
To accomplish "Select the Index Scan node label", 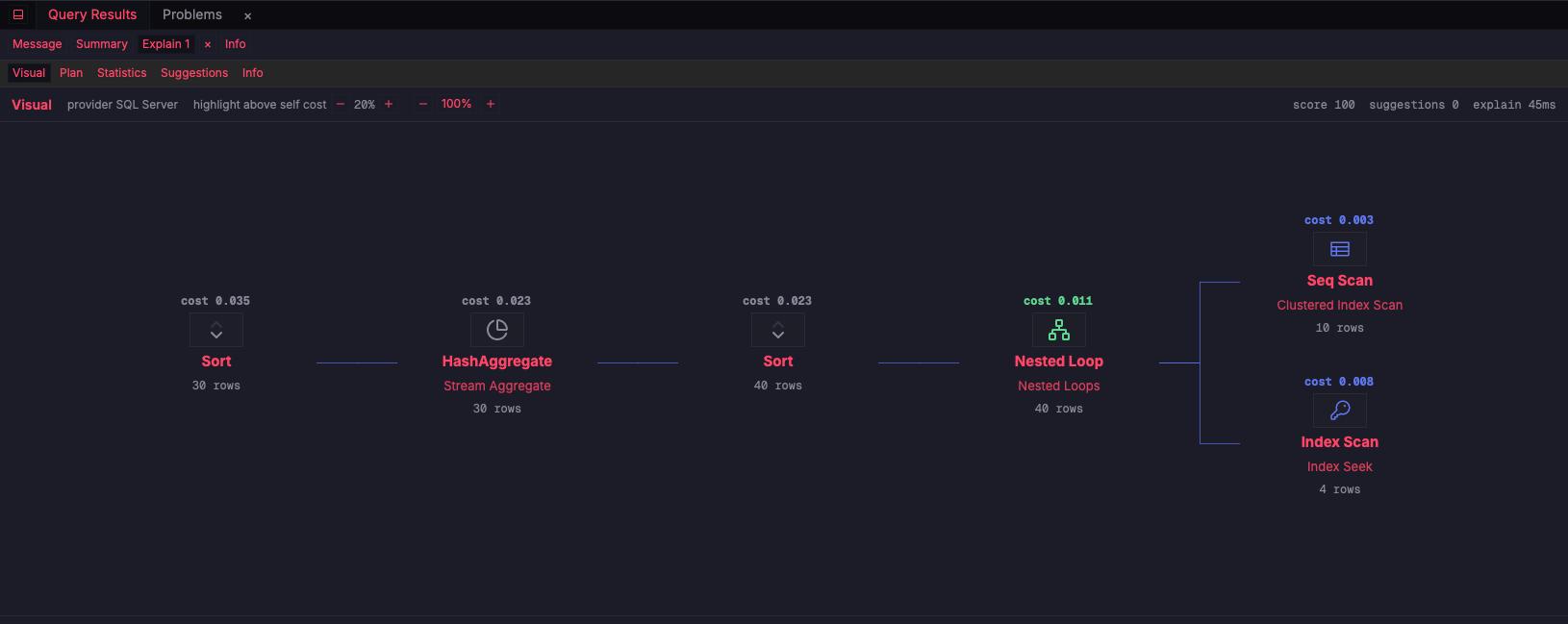I will point(1340,442).
